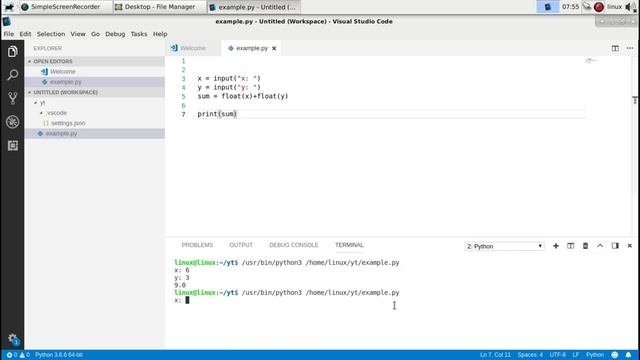Change line ending via LF status item

coord(576,355)
